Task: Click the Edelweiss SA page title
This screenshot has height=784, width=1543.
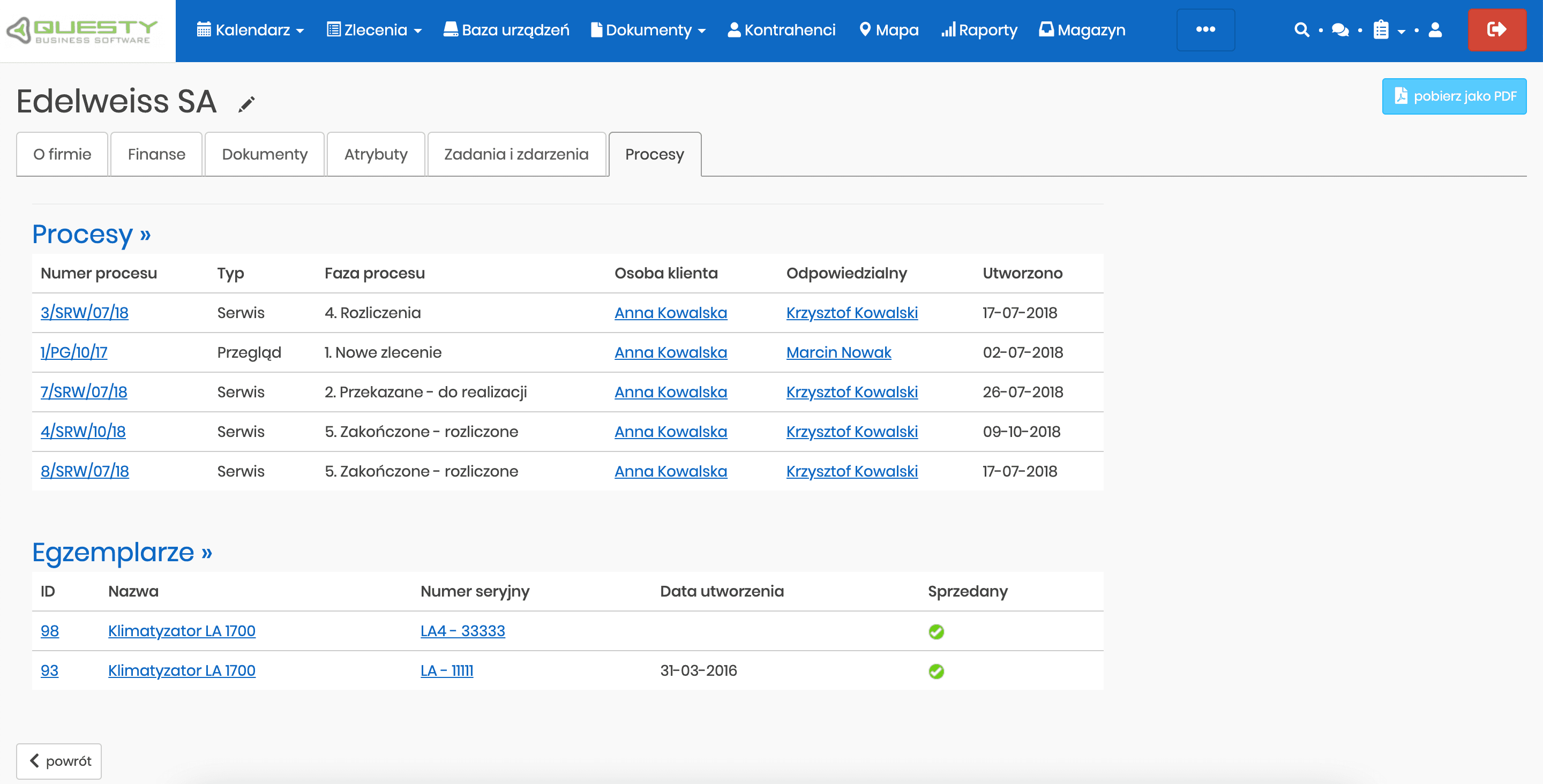Action: pos(116,101)
